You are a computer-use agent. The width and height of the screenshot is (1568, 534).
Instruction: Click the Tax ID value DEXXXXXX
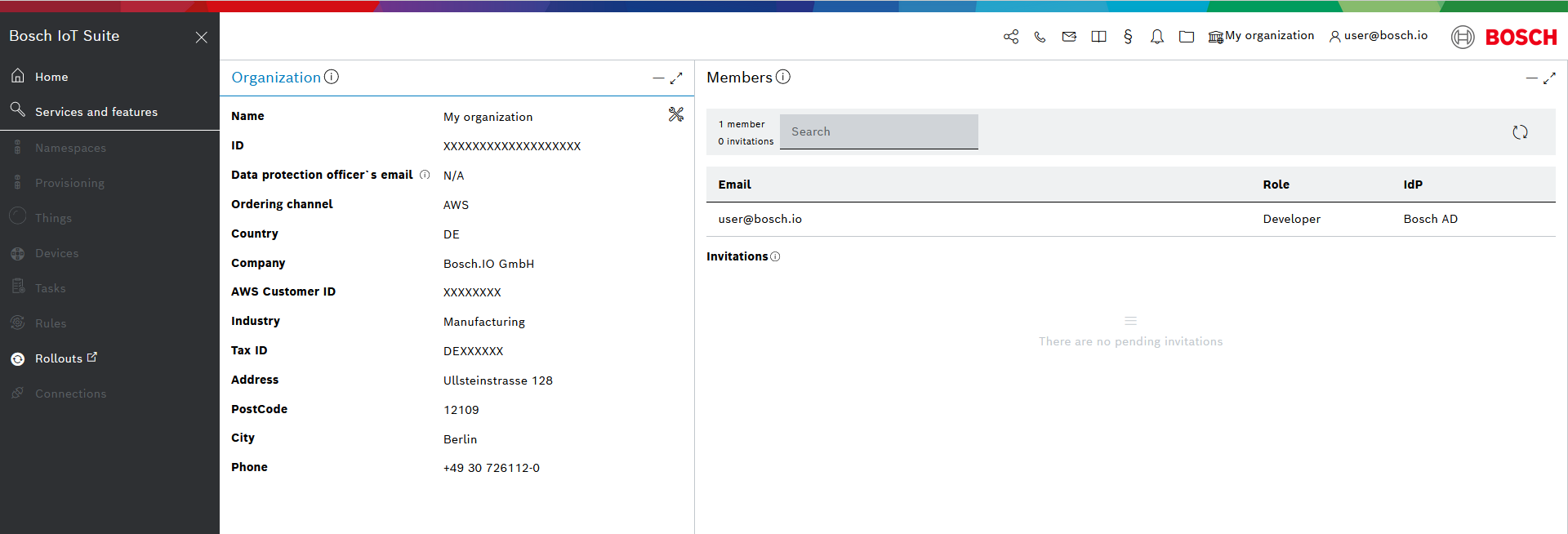coord(473,351)
